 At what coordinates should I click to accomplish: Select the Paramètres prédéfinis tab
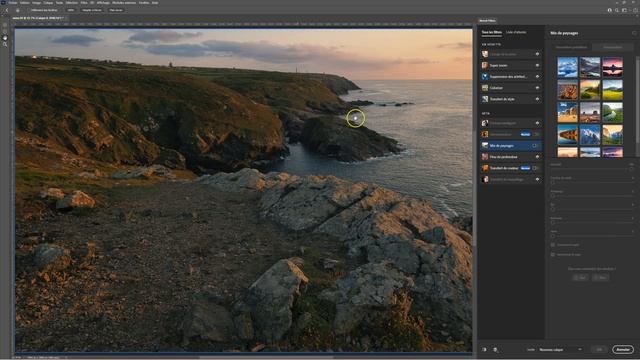click(571, 47)
